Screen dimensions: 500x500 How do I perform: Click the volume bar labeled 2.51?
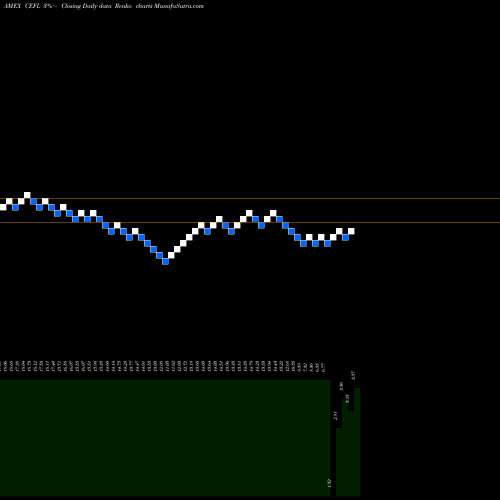(339, 462)
